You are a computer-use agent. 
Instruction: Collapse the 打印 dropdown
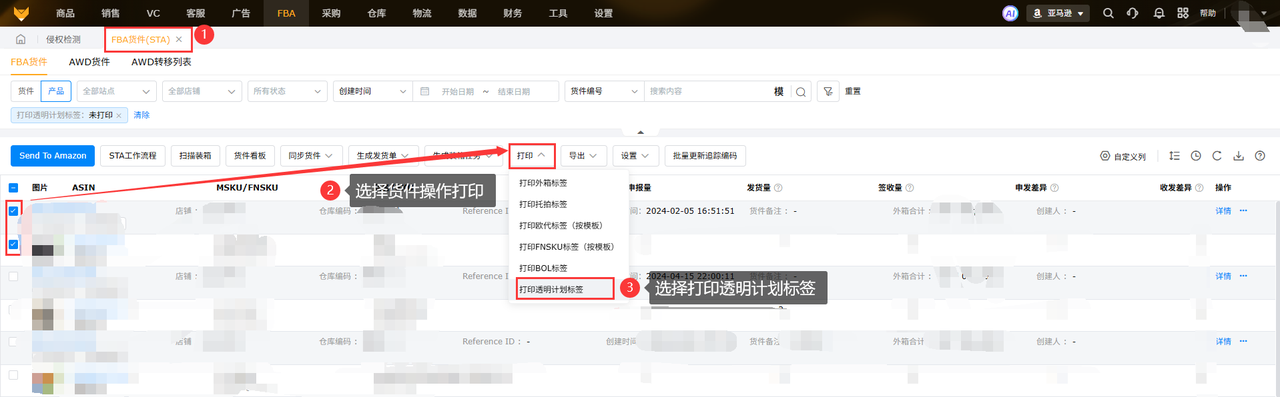[531, 156]
